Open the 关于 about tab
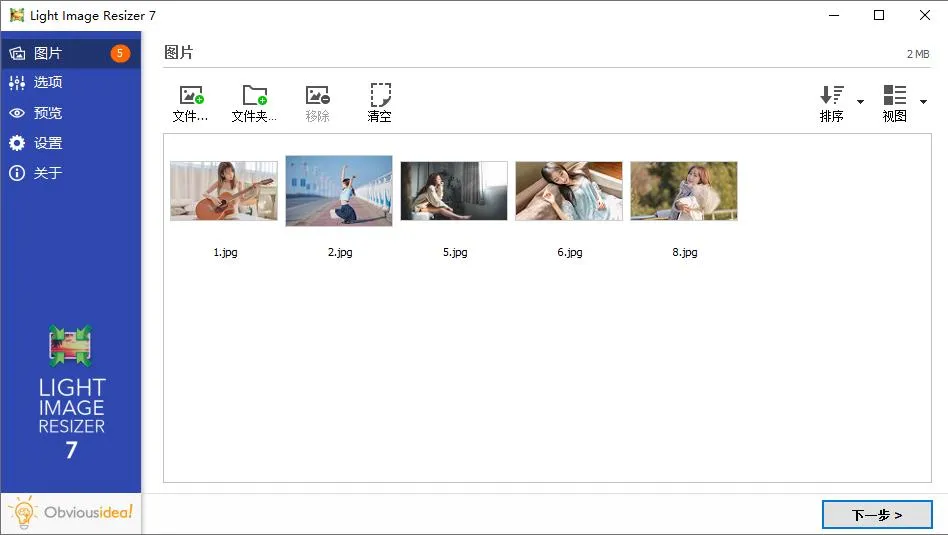 [x=48, y=173]
